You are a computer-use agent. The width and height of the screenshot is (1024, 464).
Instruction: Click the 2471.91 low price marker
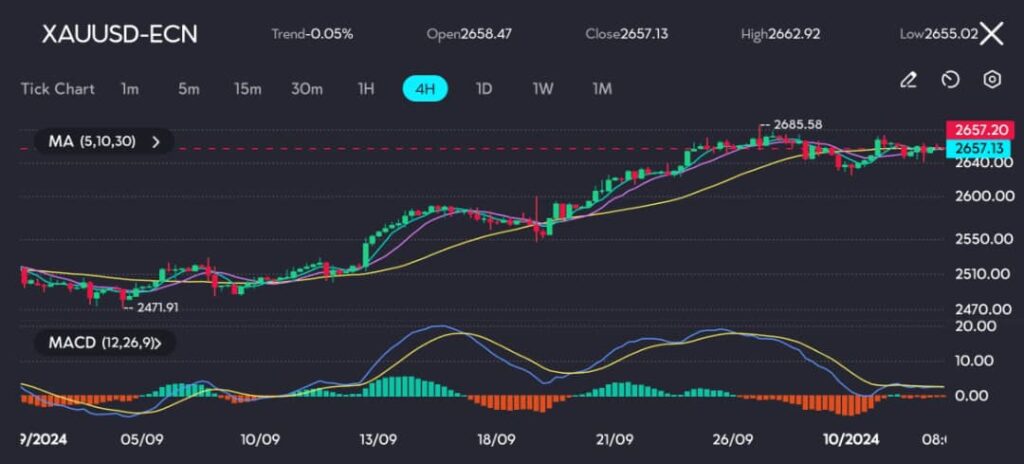tap(158, 307)
